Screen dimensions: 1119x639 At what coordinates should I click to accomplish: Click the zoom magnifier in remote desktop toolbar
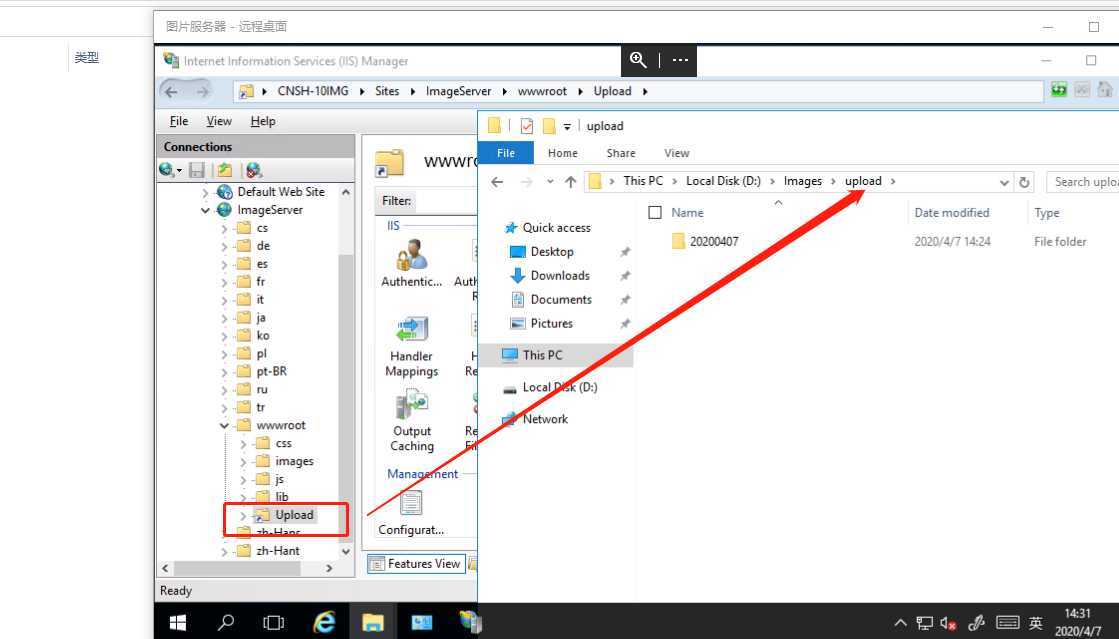click(x=638, y=60)
